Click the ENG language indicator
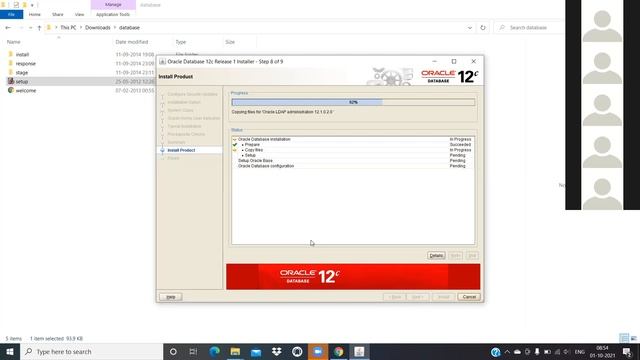Image resolution: width=640 pixels, height=360 pixels. [x=580, y=352]
